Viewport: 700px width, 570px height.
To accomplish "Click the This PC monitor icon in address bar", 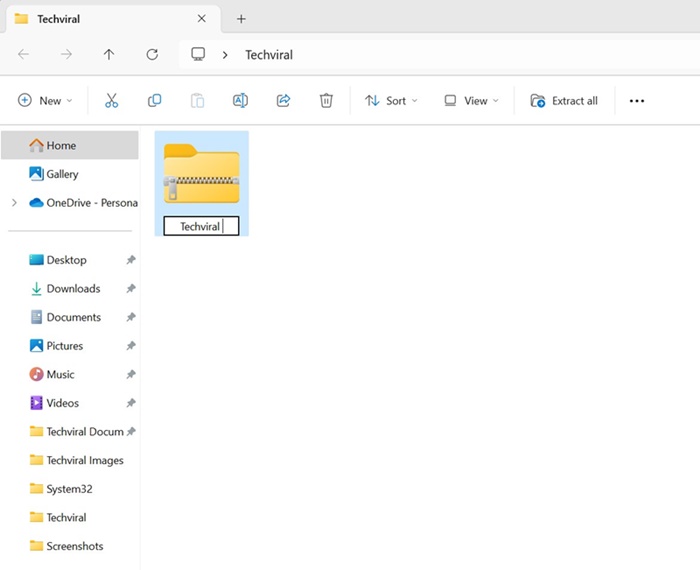I will pos(198,54).
